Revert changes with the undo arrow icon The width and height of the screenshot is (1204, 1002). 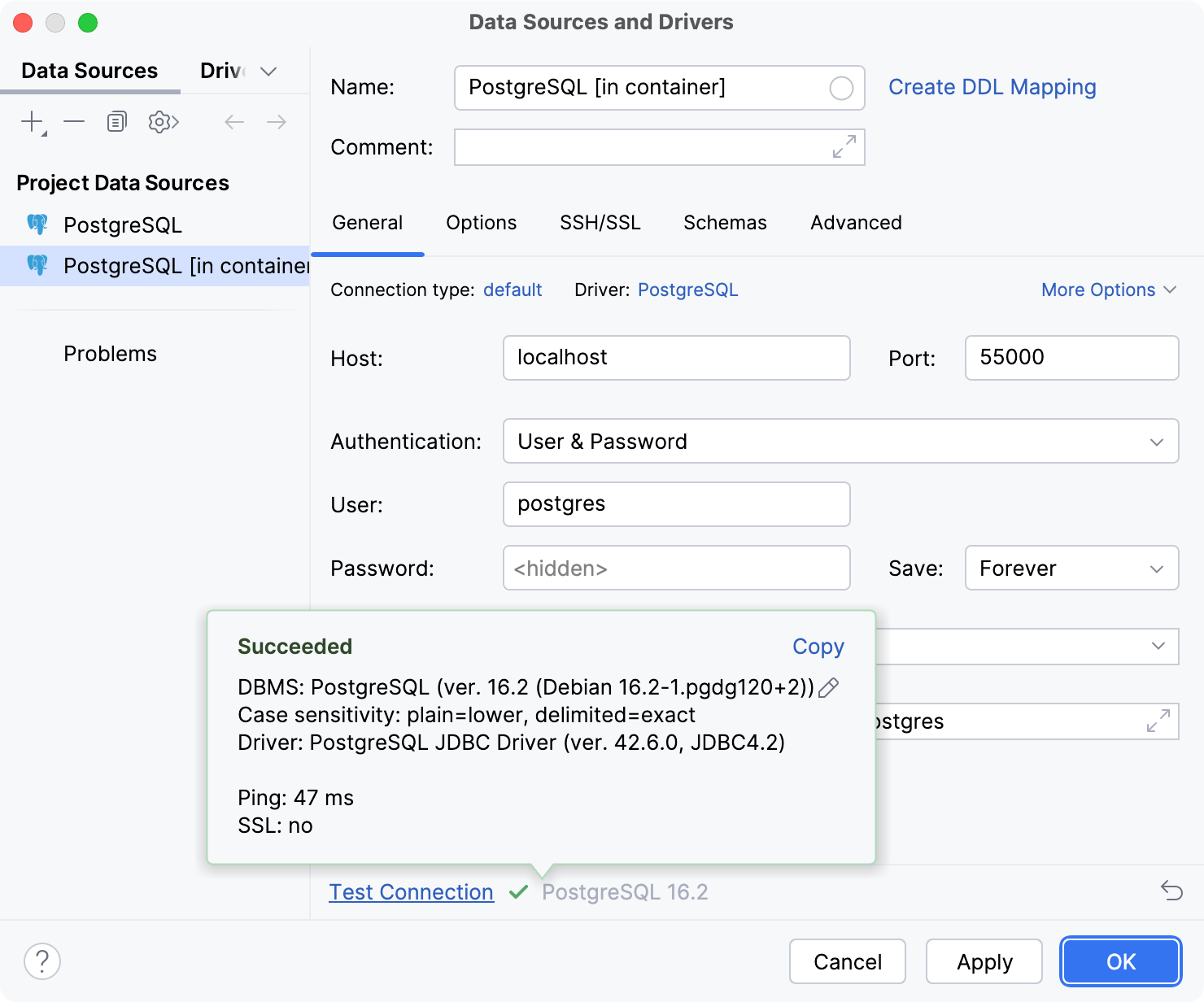1170,891
